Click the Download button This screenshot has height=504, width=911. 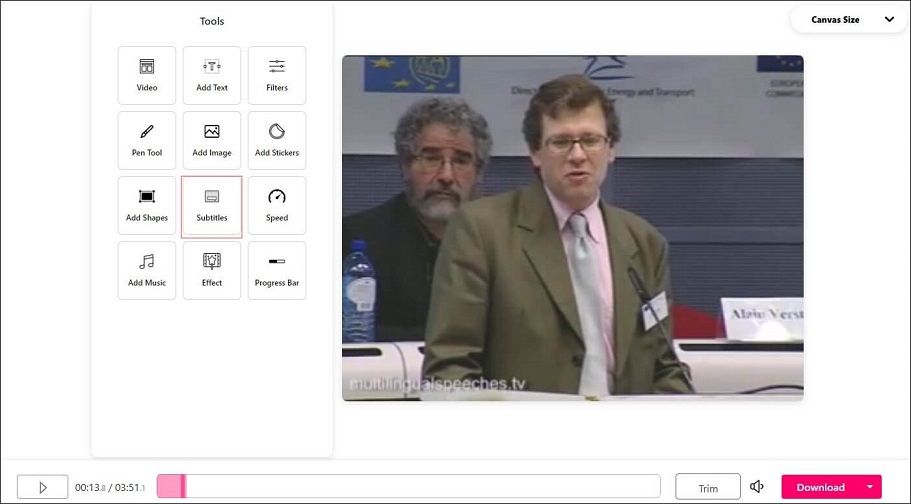(x=820, y=487)
